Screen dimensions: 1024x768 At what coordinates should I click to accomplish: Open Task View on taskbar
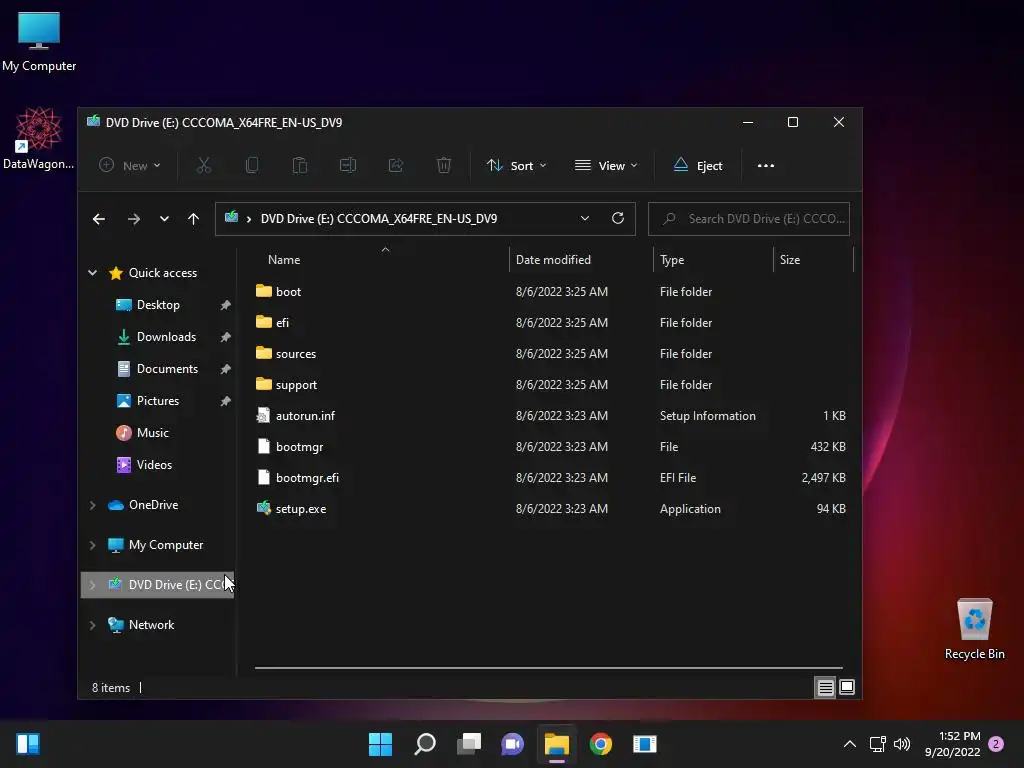(x=469, y=744)
